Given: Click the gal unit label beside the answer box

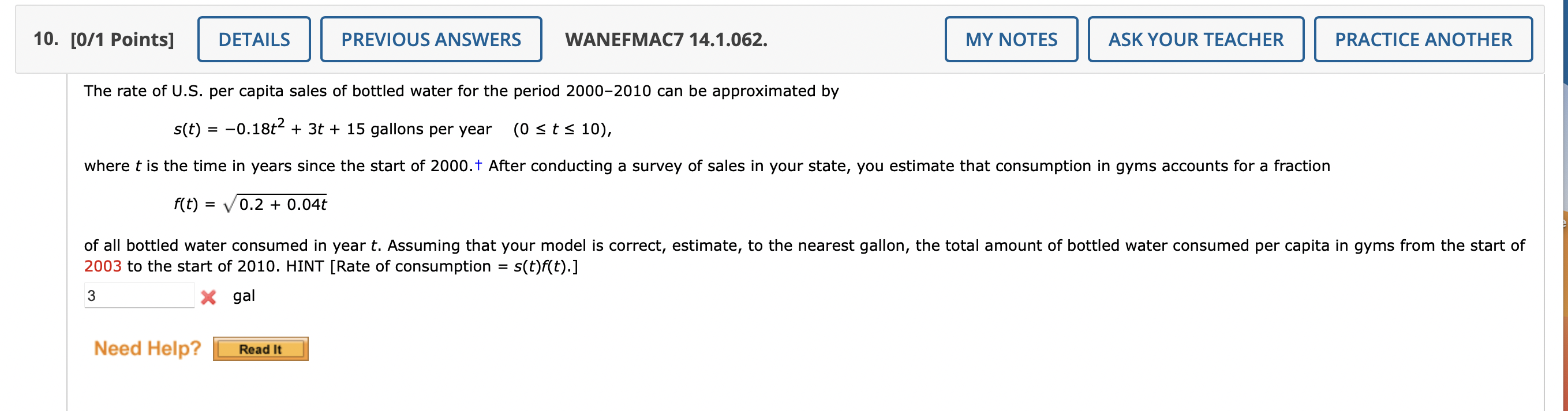Looking at the screenshot, I should point(244,296).
